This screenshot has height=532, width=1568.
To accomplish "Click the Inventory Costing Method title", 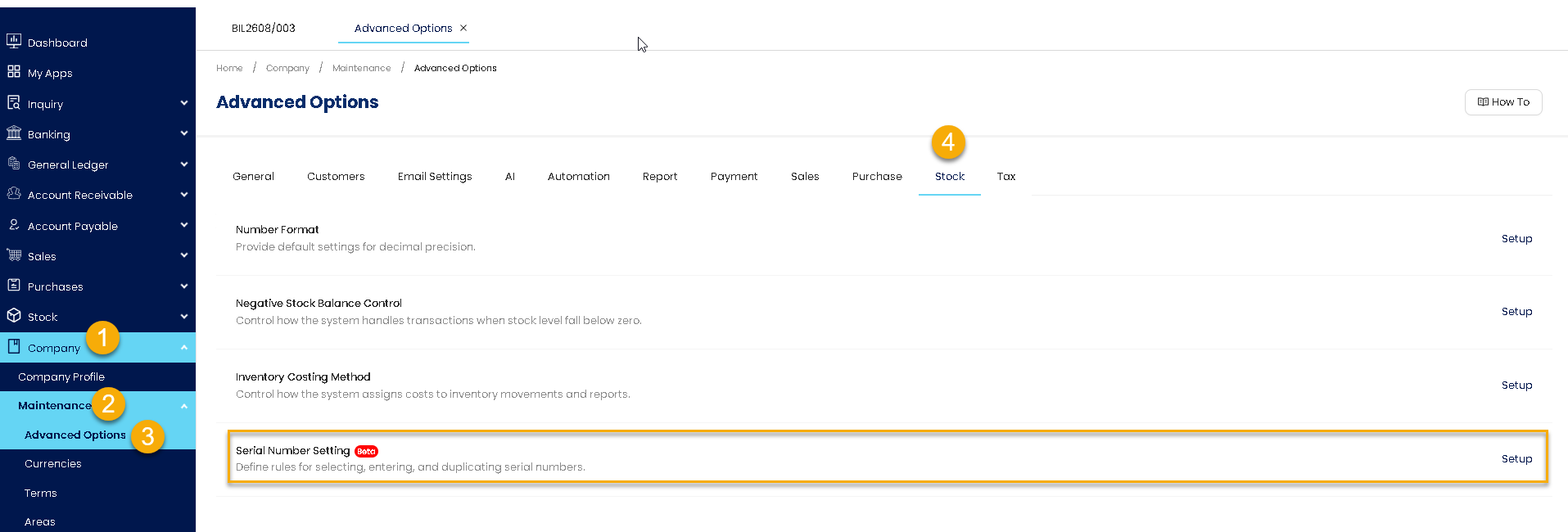I will coord(303,376).
